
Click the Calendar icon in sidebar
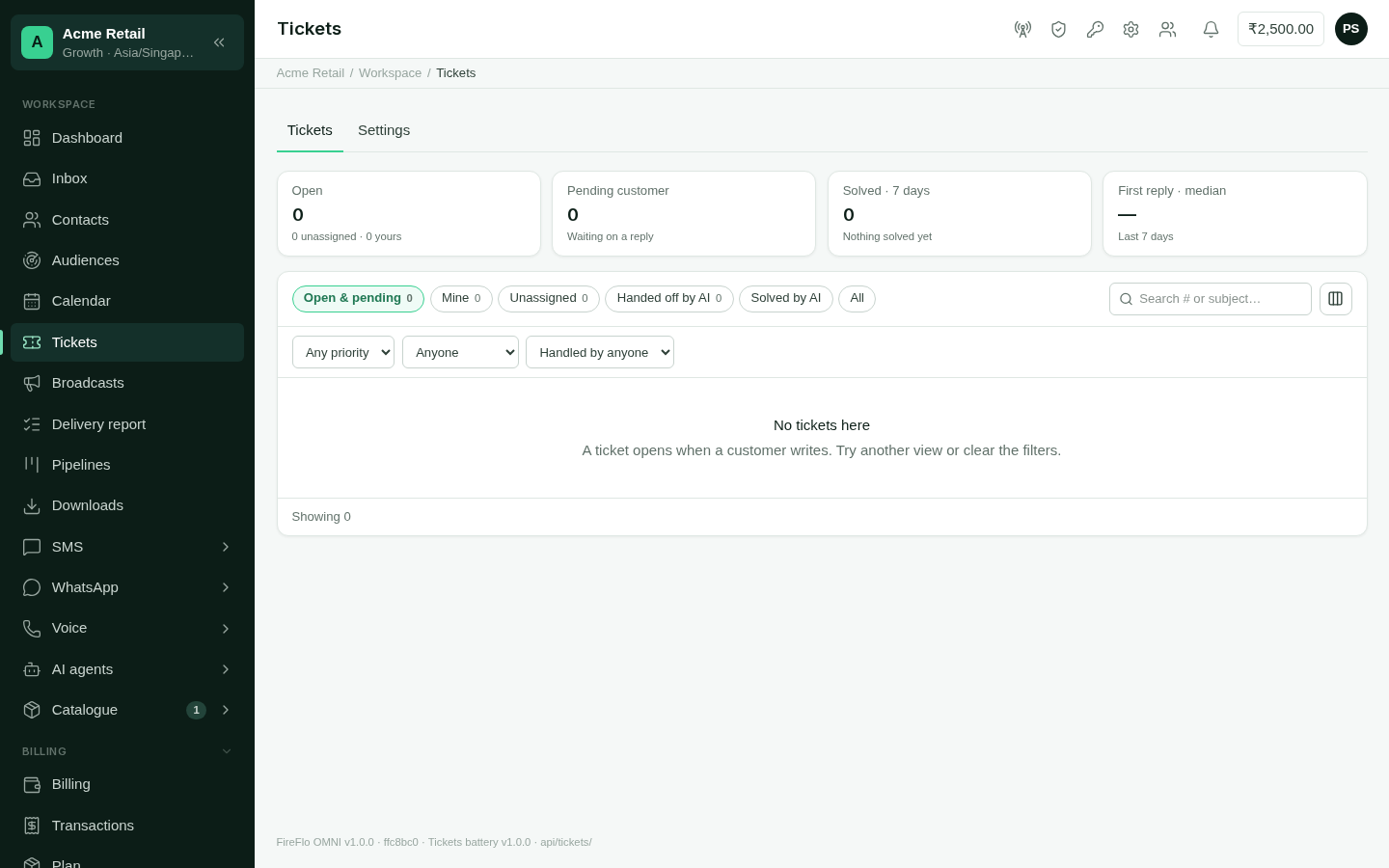(x=32, y=301)
